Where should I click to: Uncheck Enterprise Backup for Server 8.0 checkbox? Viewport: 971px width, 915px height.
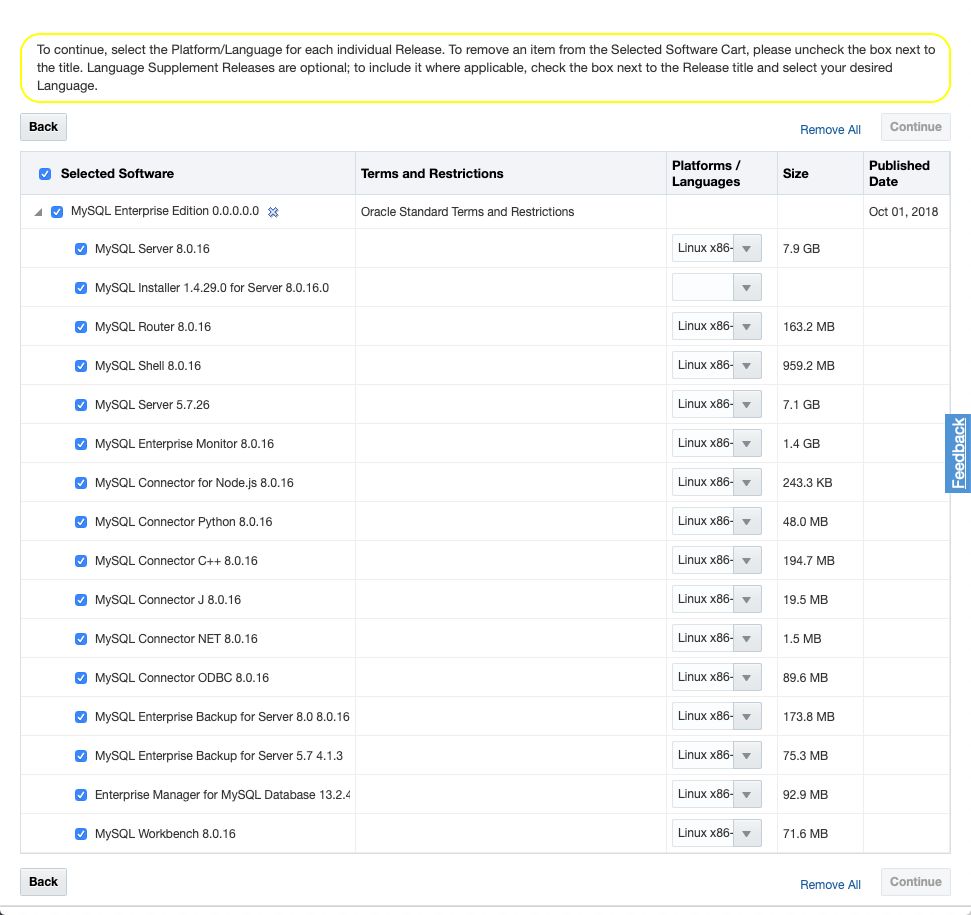(81, 717)
